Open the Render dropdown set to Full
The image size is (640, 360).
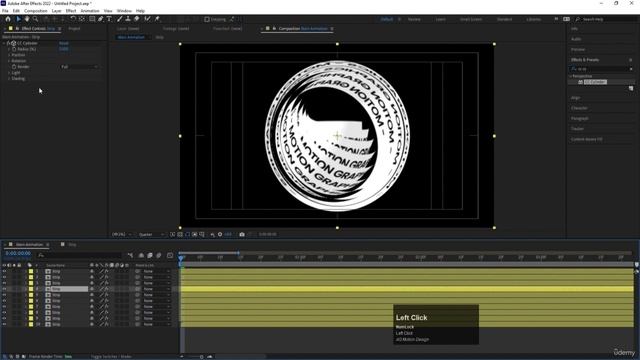point(80,67)
